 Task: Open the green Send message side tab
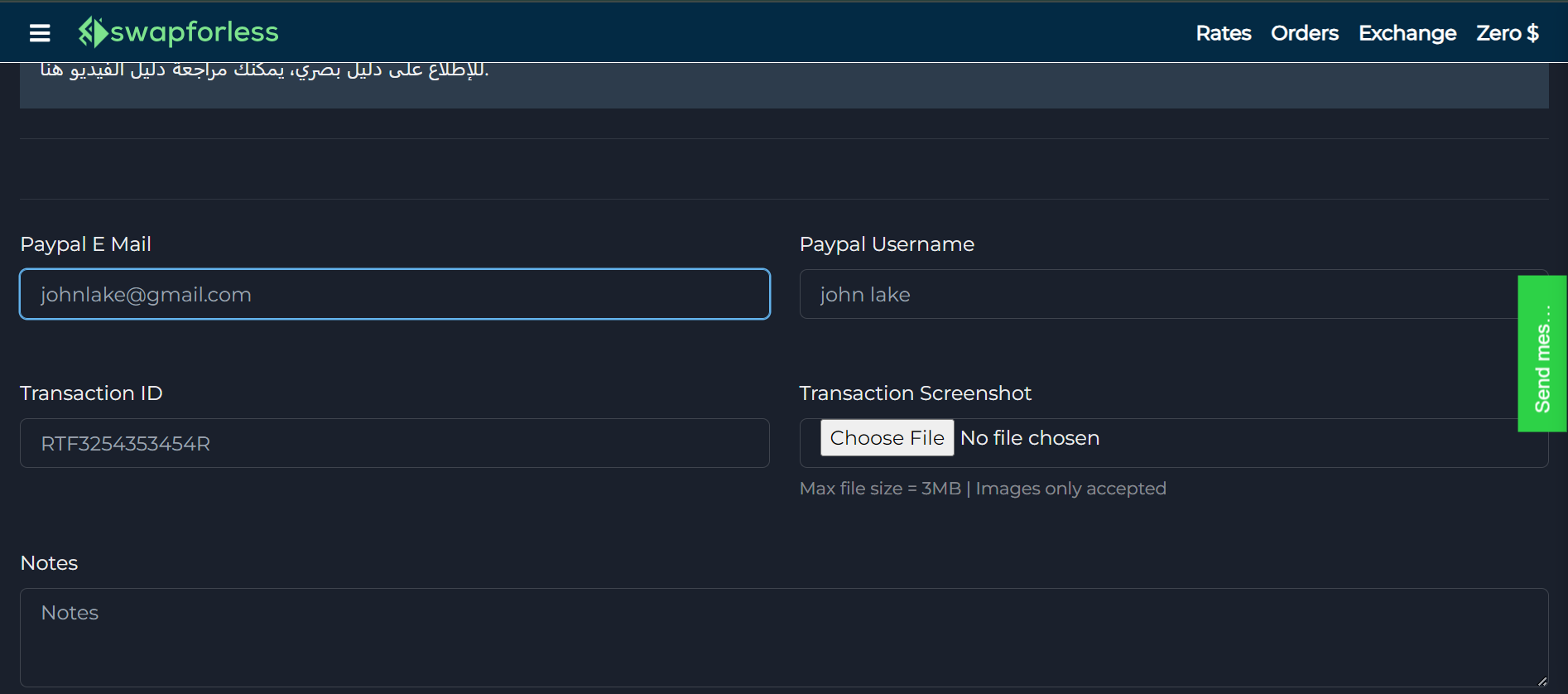(1542, 354)
